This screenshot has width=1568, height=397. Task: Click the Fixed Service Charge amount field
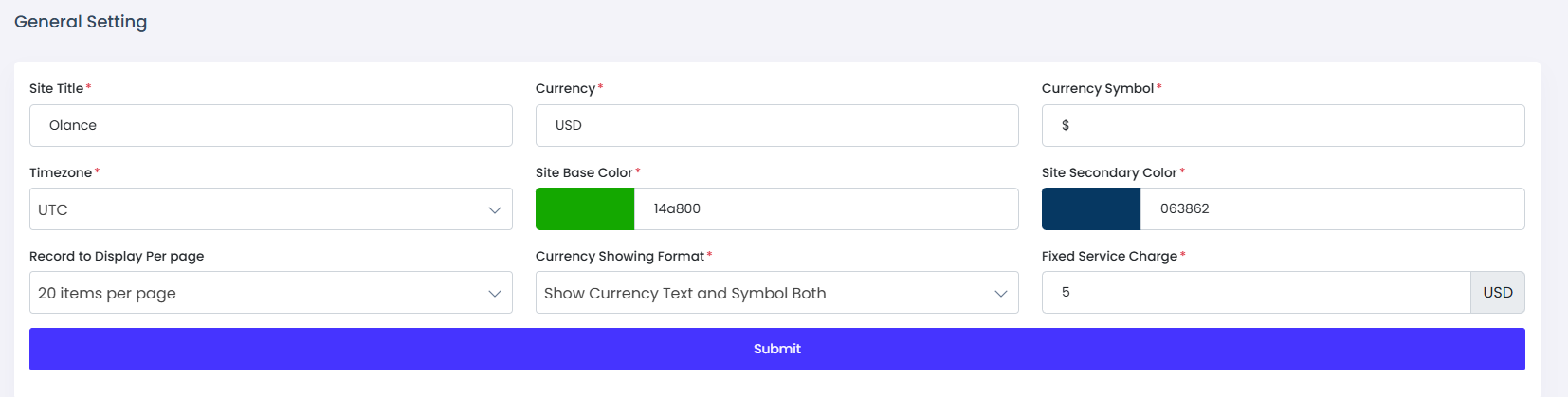[1255, 293]
